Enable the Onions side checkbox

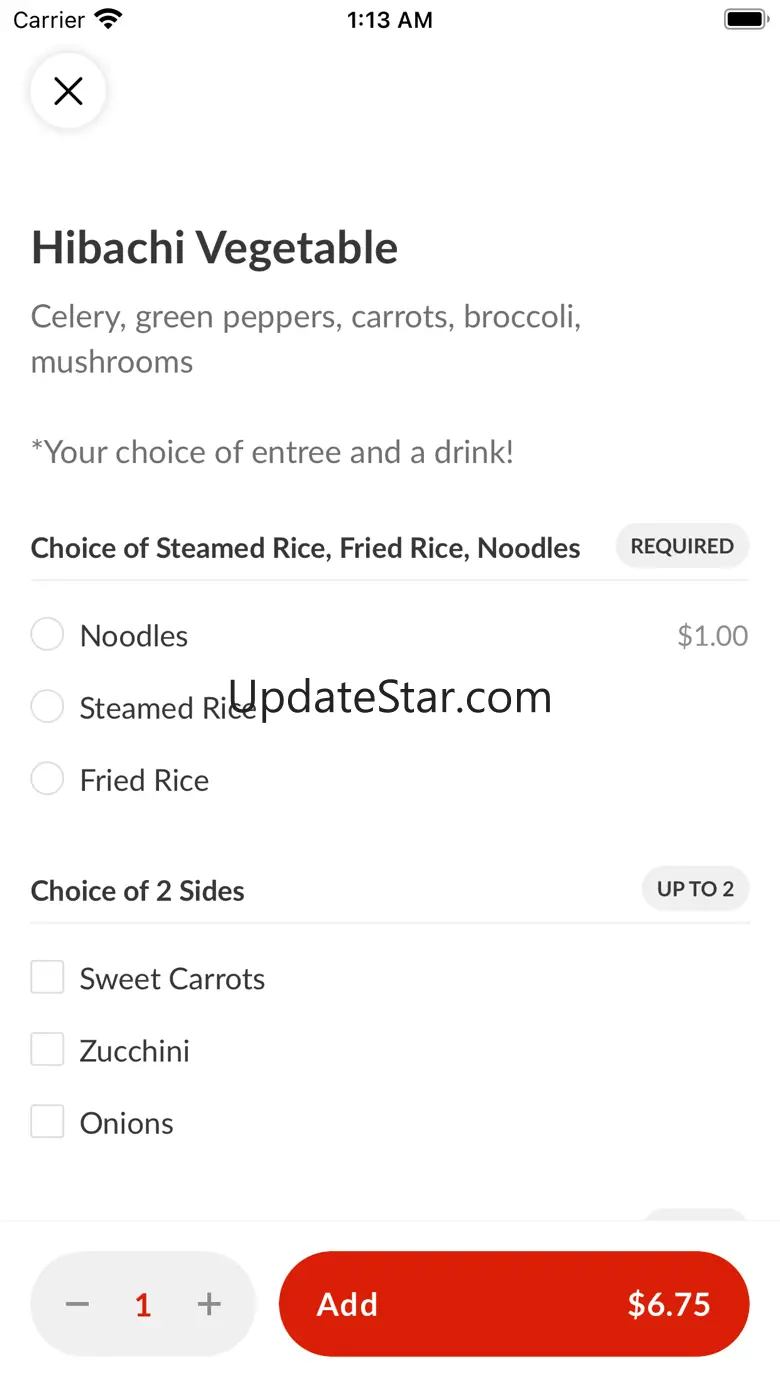tap(47, 1122)
